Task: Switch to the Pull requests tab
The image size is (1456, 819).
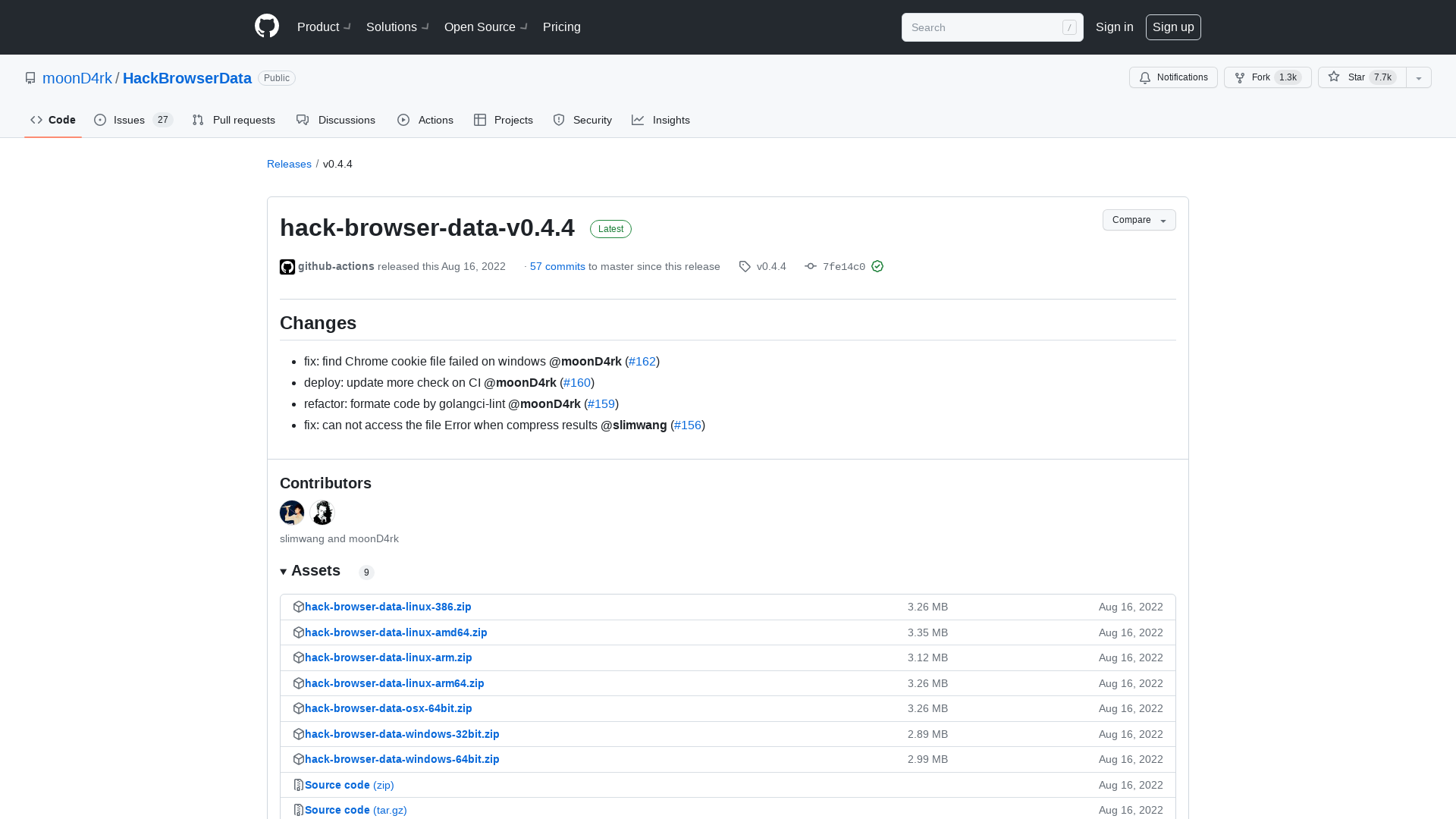Action: click(x=234, y=120)
